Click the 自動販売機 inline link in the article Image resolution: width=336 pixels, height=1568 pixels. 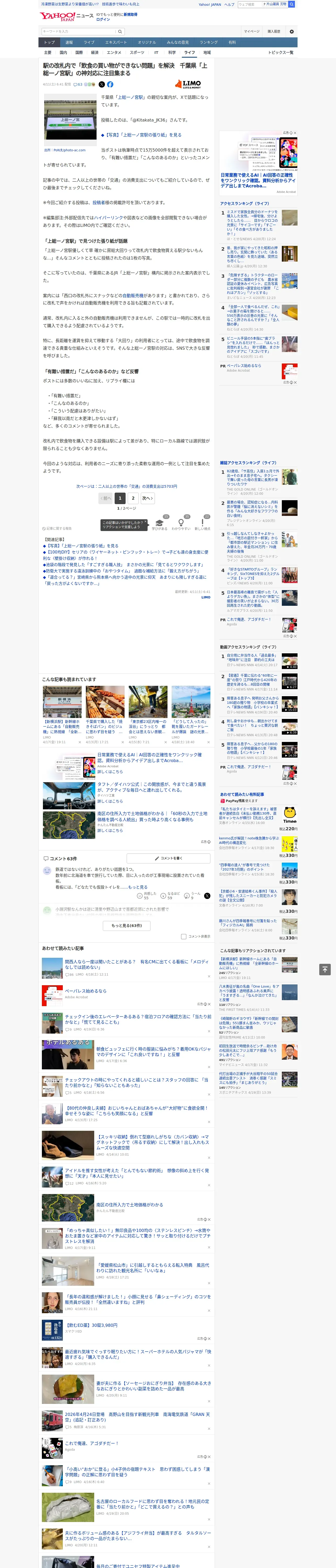(133, 296)
